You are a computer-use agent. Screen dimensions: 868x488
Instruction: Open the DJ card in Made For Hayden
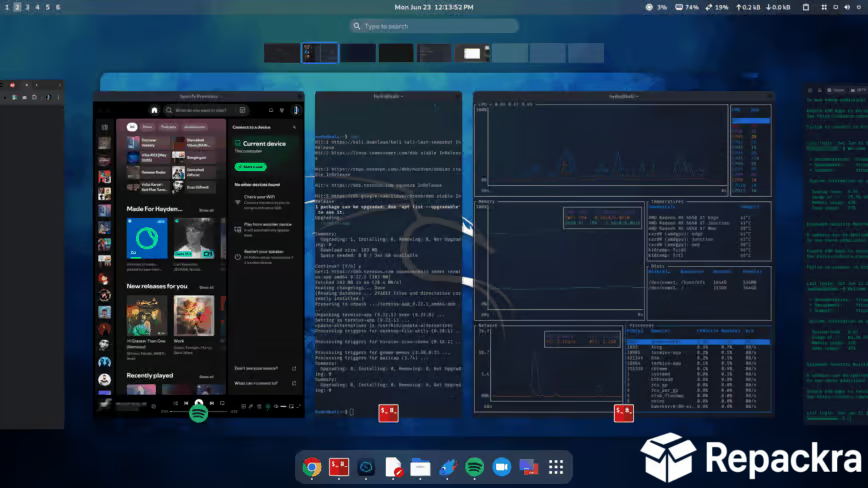[147, 238]
